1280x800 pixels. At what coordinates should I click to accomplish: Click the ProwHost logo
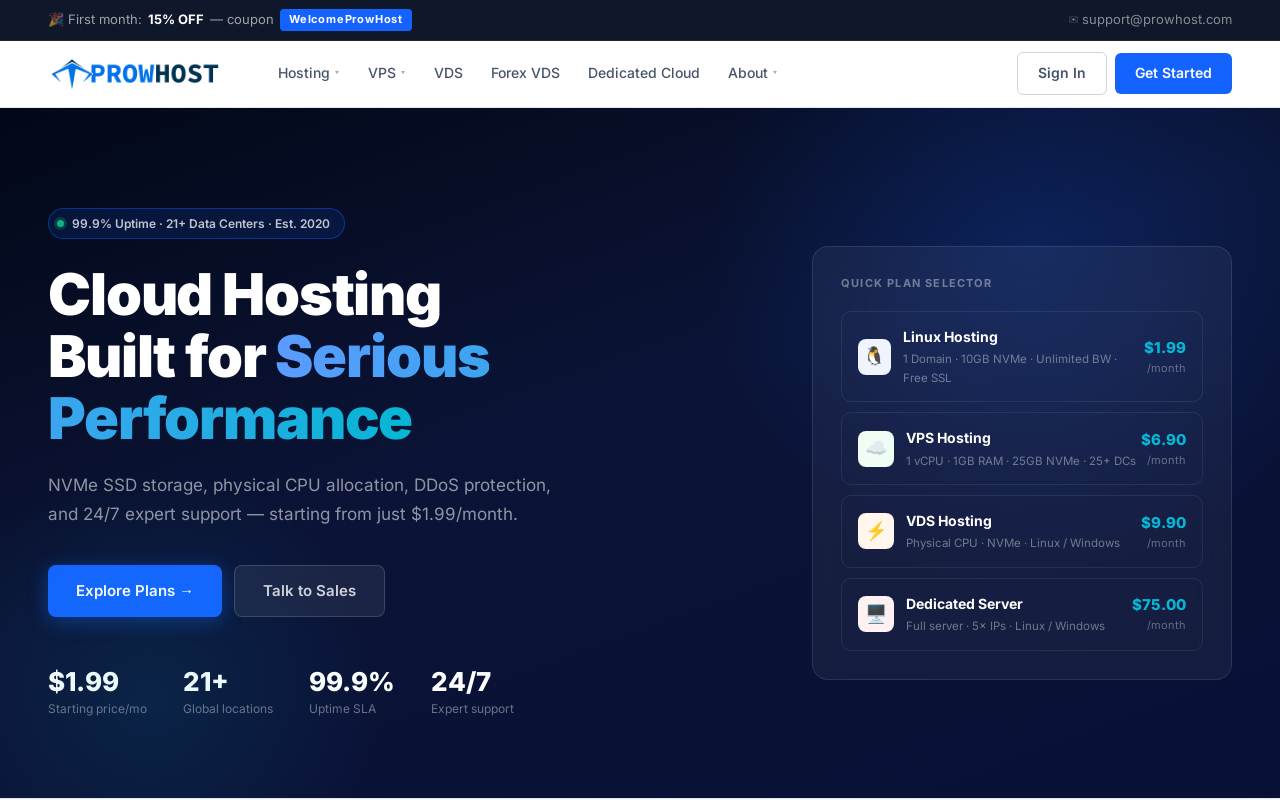tap(135, 73)
